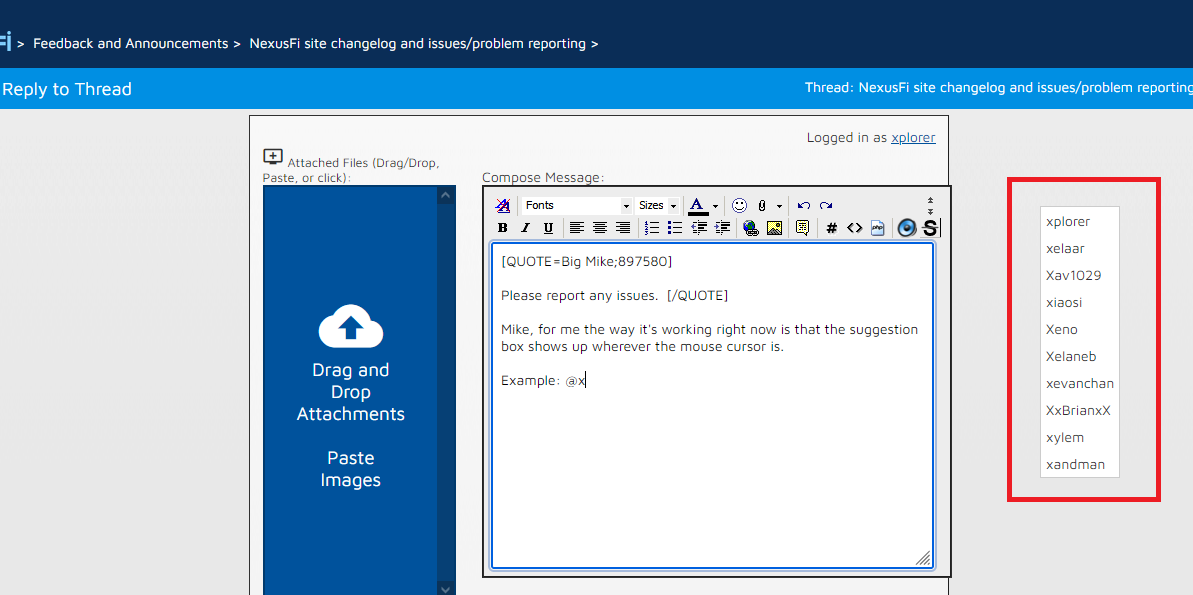Insert a hyperlink with globe icon
The height and width of the screenshot is (595, 1193).
click(751, 228)
